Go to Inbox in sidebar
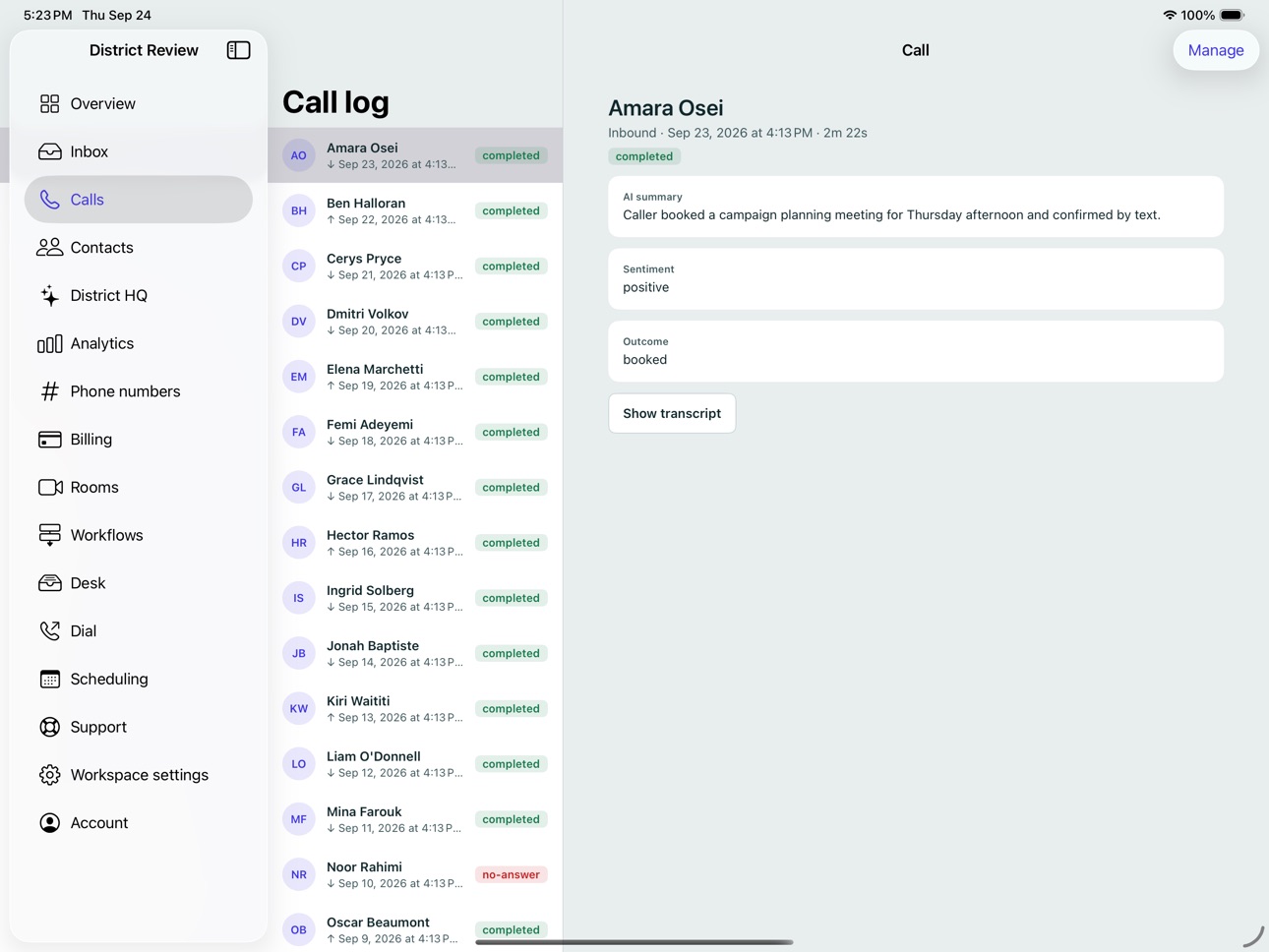Image resolution: width=1269 pixels, height=952 pixels. coord(139,151)
